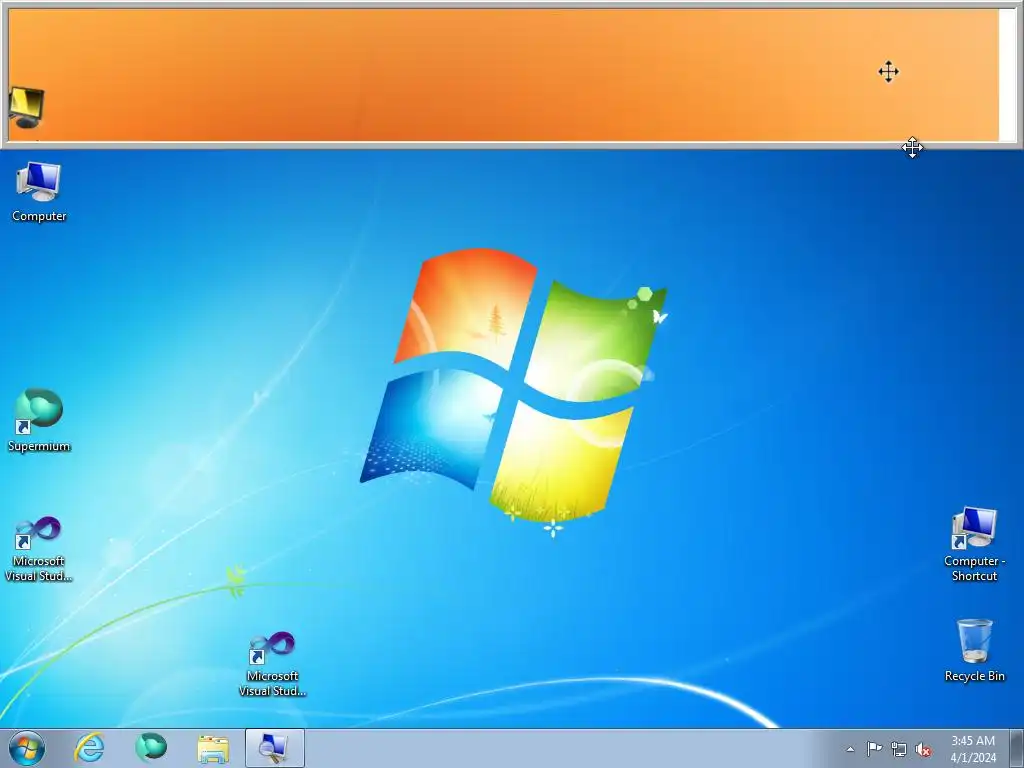
Task: Open the 3:45 AM clock and calendar
Action: pos(972,749)
